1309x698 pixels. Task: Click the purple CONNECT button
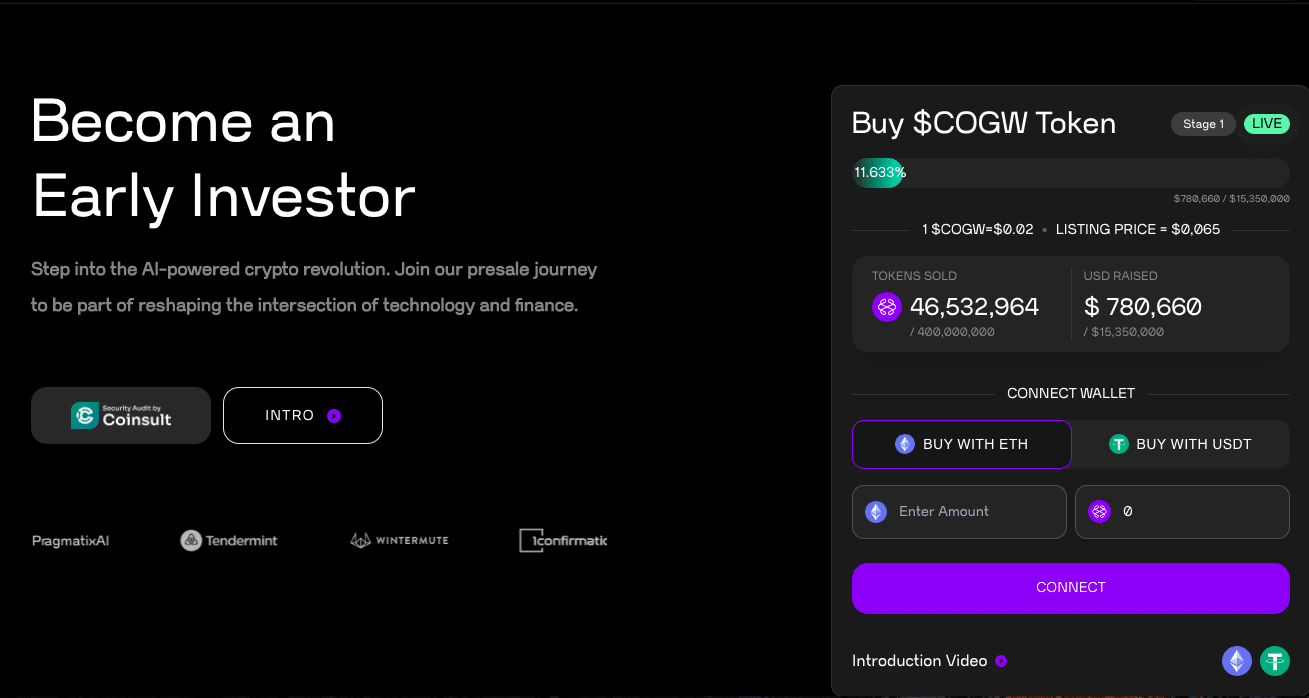(x=1071, y=588)
